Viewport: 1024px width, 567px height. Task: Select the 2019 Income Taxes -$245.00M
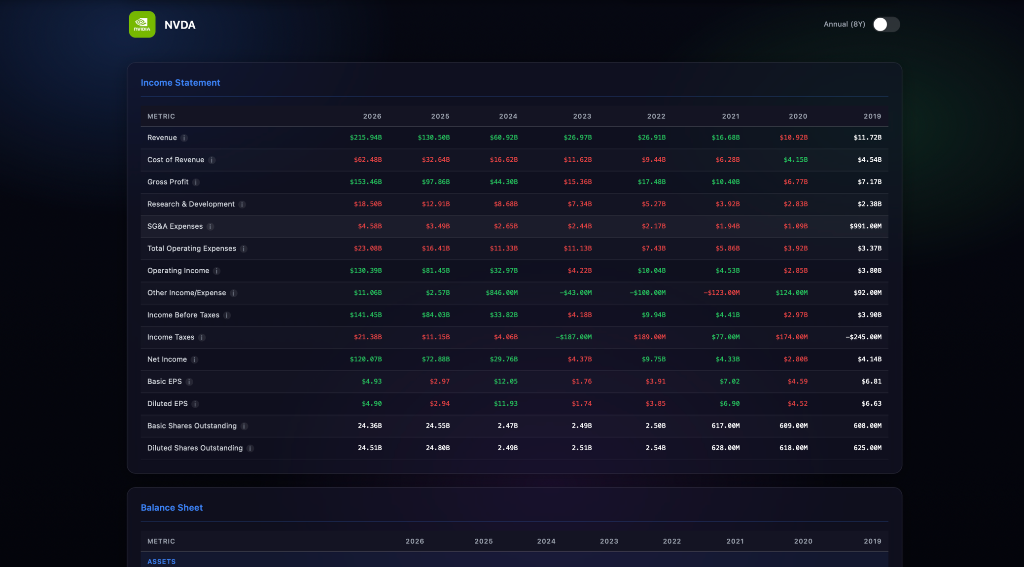863,338
